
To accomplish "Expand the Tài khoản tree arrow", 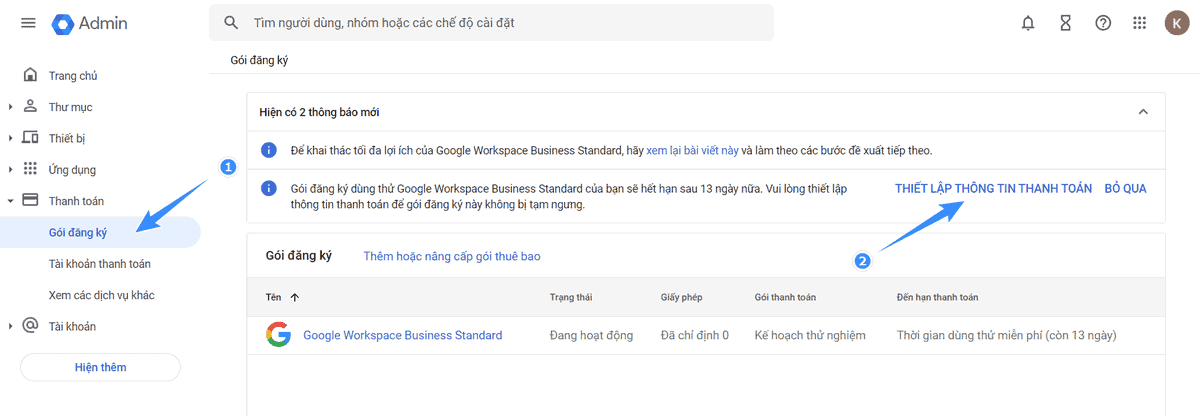I will tap(10, 326).
